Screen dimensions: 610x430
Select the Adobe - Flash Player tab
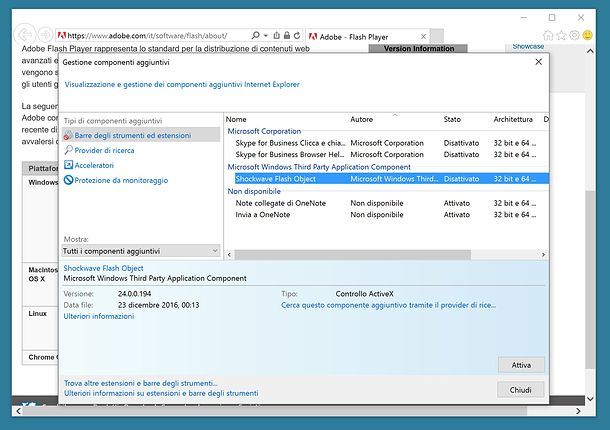pyautogui.click(x=368, y=37)
